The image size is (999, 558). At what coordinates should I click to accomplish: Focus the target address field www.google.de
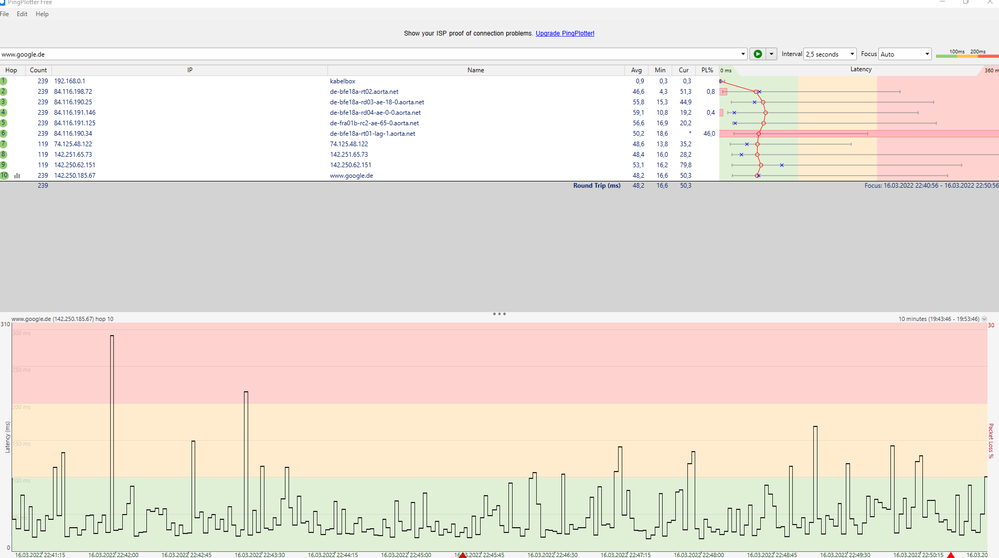370,54
